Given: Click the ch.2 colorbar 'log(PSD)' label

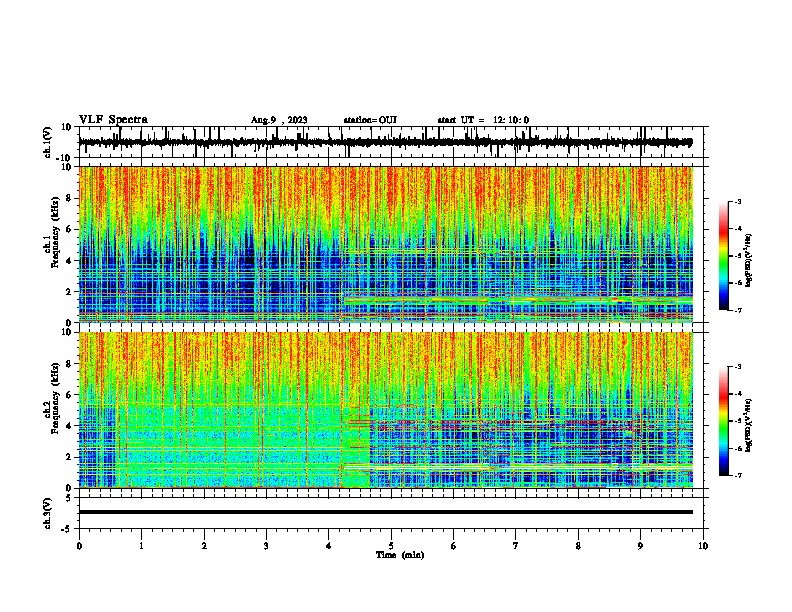Looking at the screenshot, I should pos(749,425).
